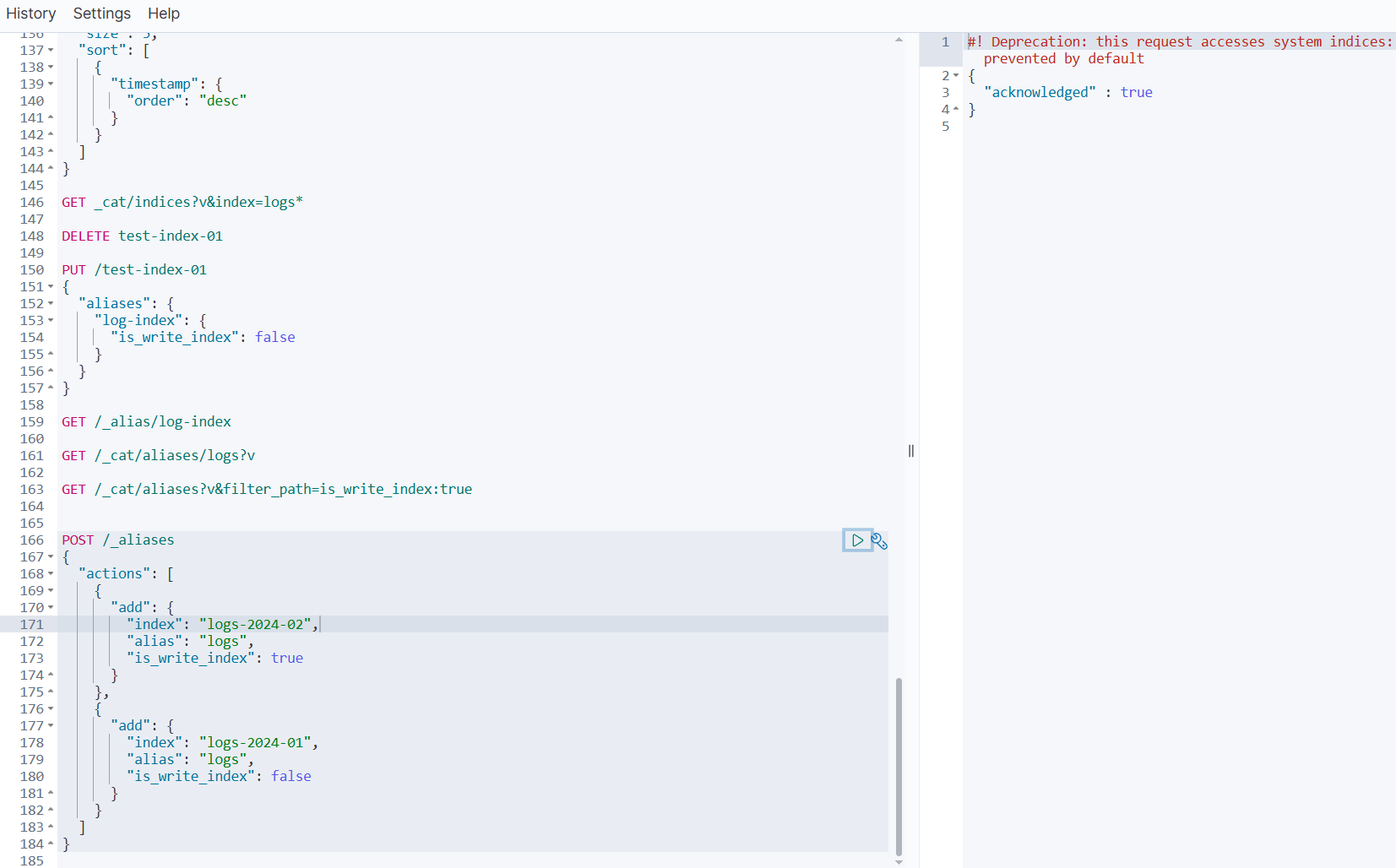Click the POST /_aliases request line
The height and width of the screenshot is (868, 1396).
point(118,540)
